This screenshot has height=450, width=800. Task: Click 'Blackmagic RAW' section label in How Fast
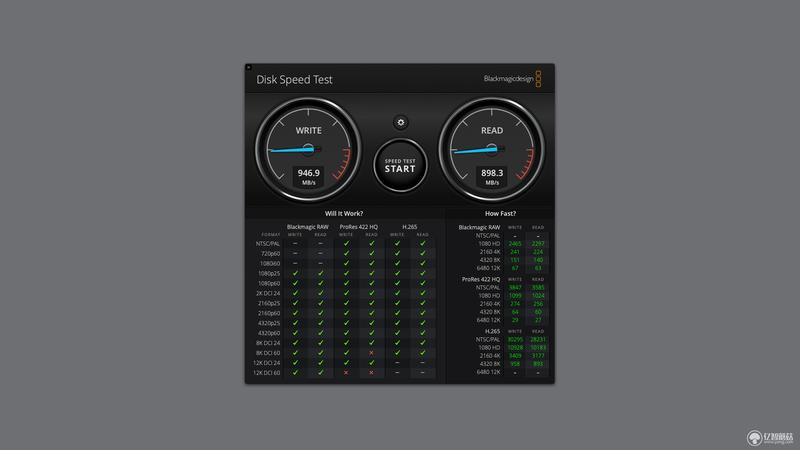479,228
